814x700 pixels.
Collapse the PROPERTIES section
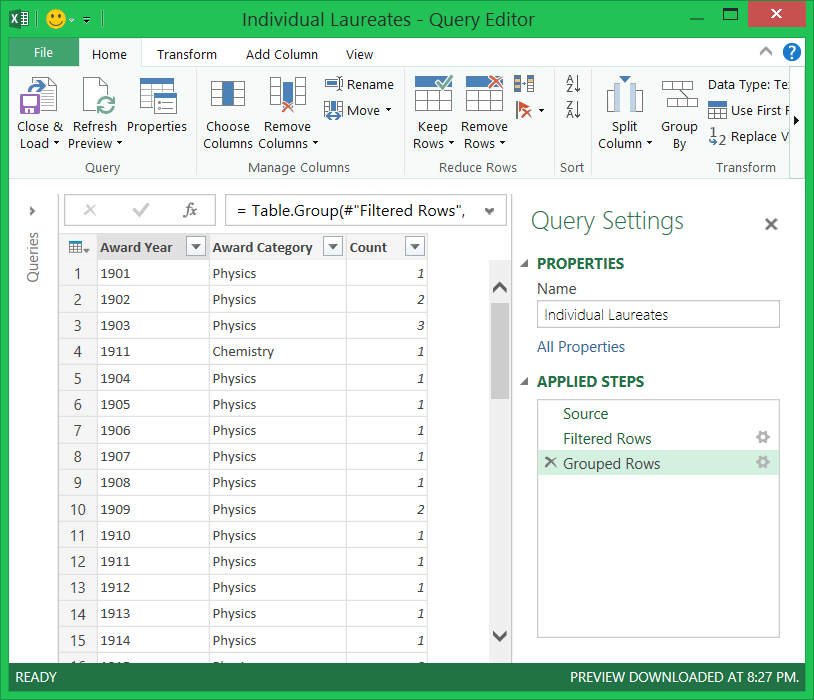[526, 264]
